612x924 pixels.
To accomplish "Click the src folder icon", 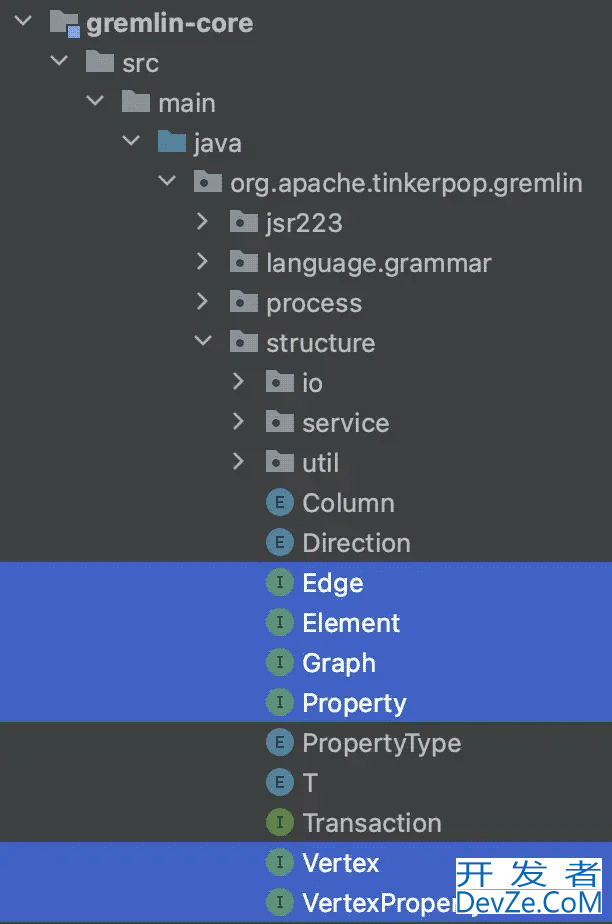I will (x=100, y=61).
